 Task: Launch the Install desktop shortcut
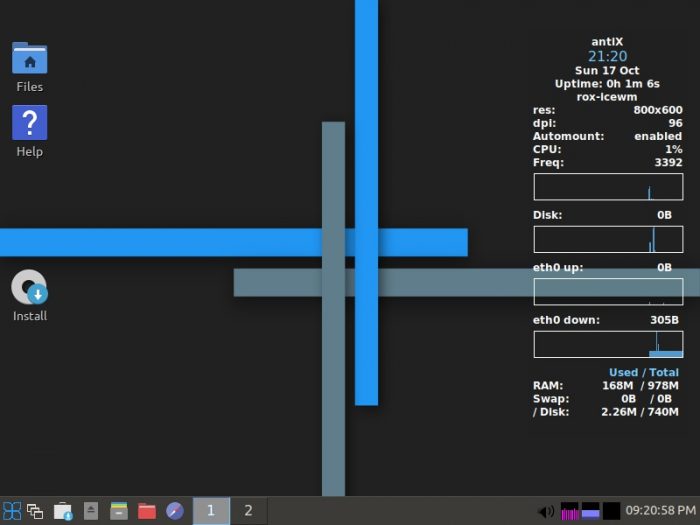29,289
